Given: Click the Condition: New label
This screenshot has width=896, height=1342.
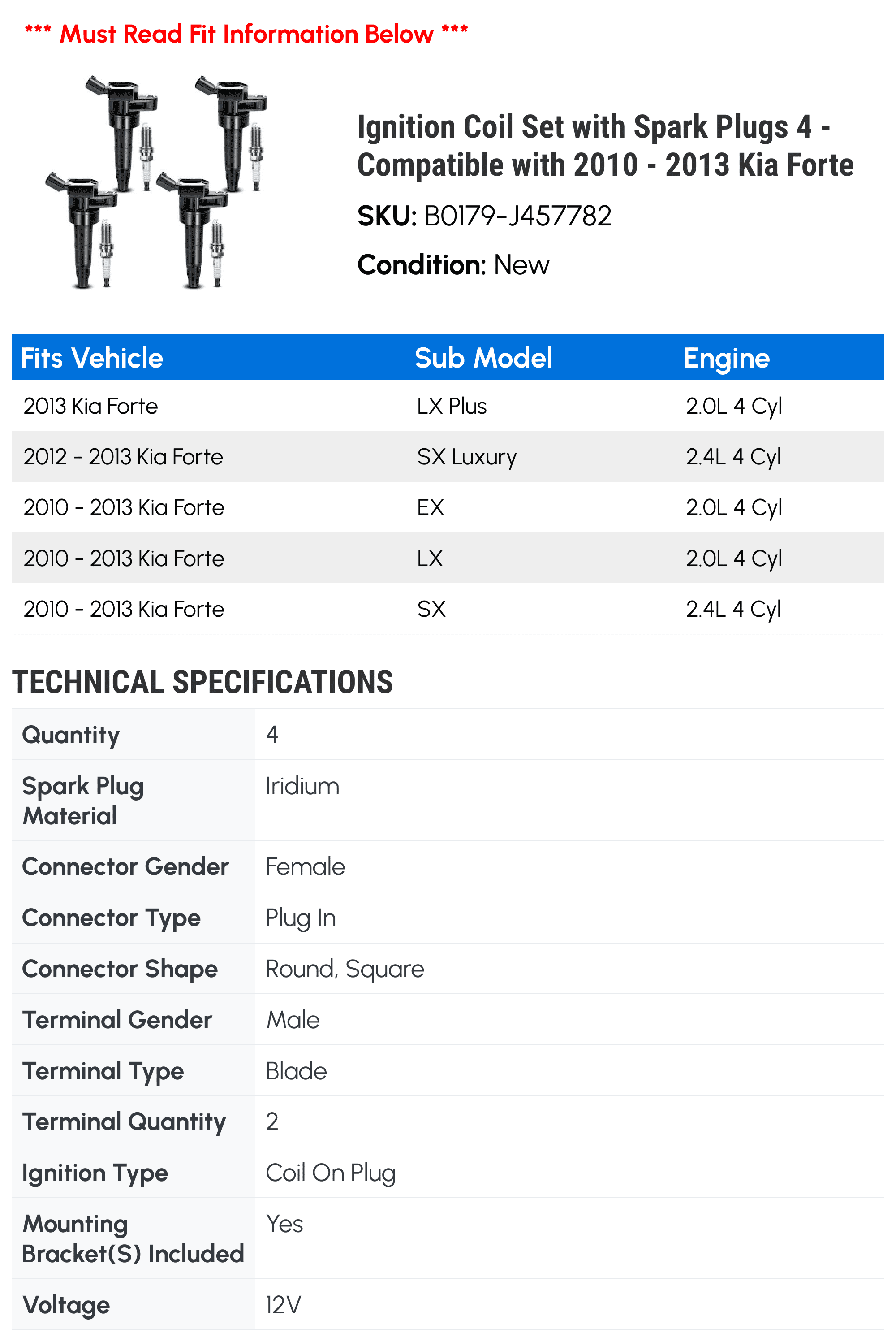Looking at the screenshot, I should click(x=453, y=265).
